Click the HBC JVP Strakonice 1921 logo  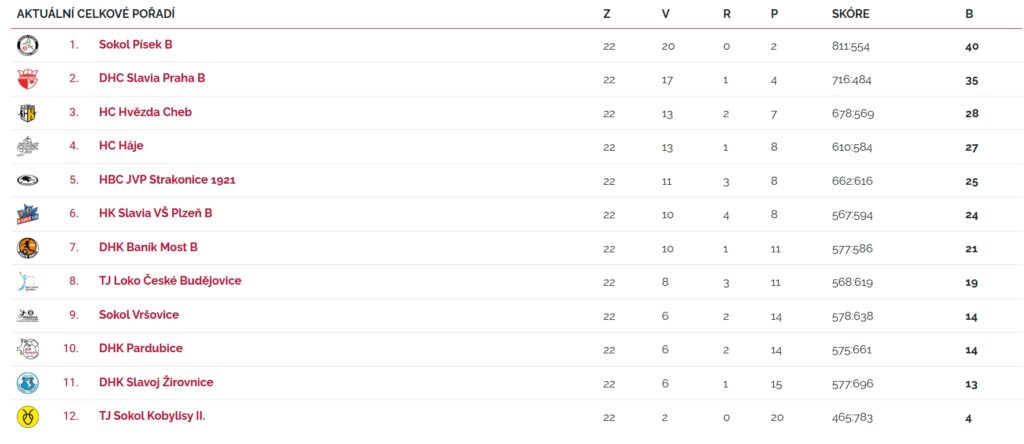click(x=28, y=181)
